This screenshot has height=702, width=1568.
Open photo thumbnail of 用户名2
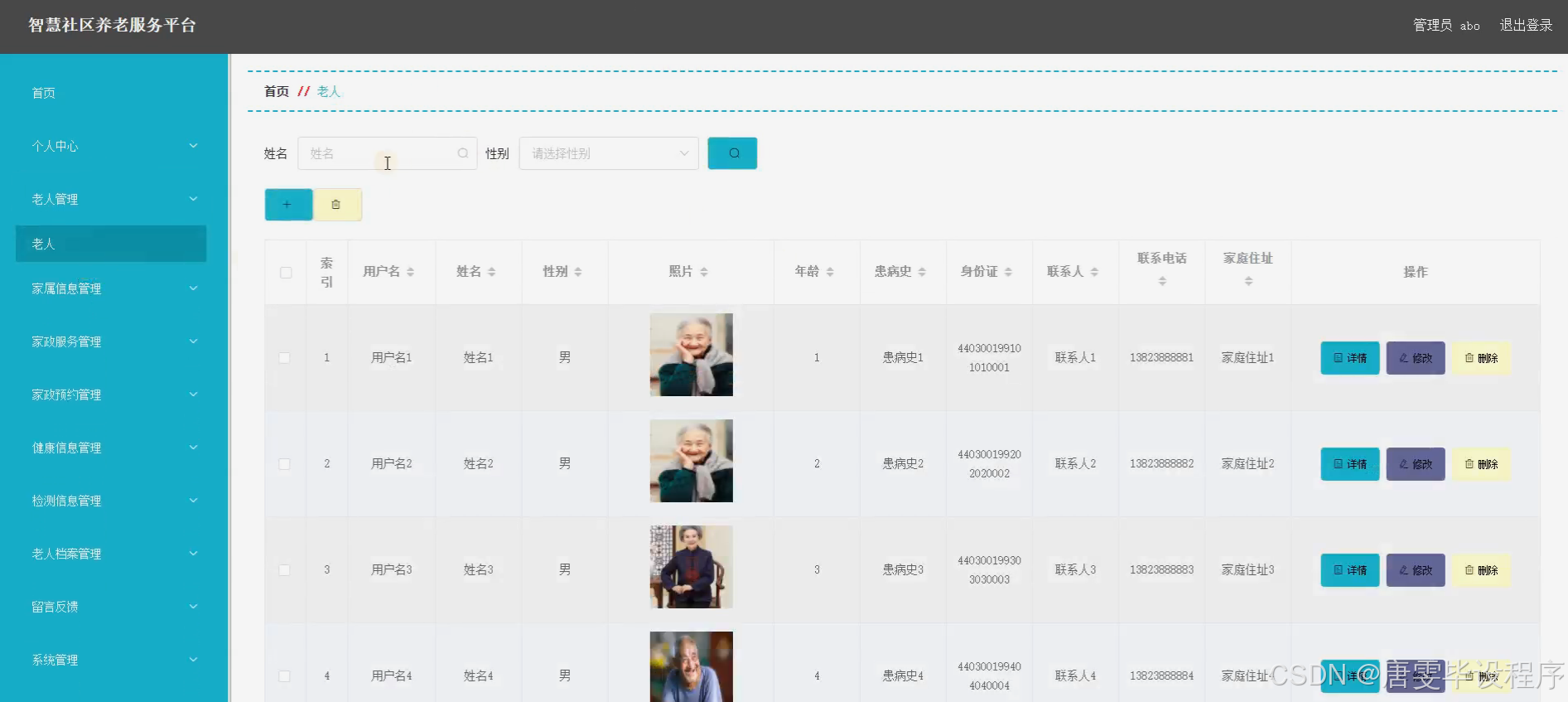tap(692, 461)
